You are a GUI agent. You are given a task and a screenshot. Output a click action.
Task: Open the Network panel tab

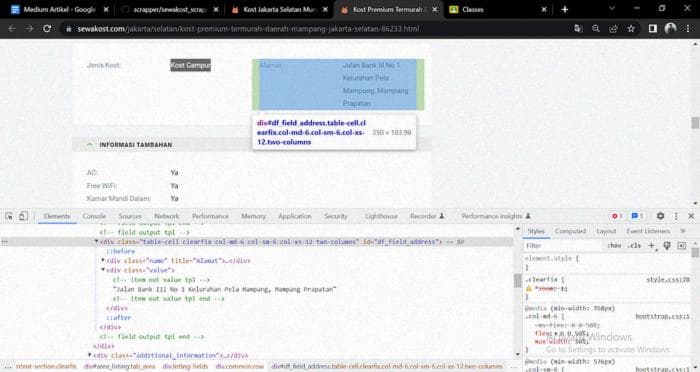(x=167, y=216)
